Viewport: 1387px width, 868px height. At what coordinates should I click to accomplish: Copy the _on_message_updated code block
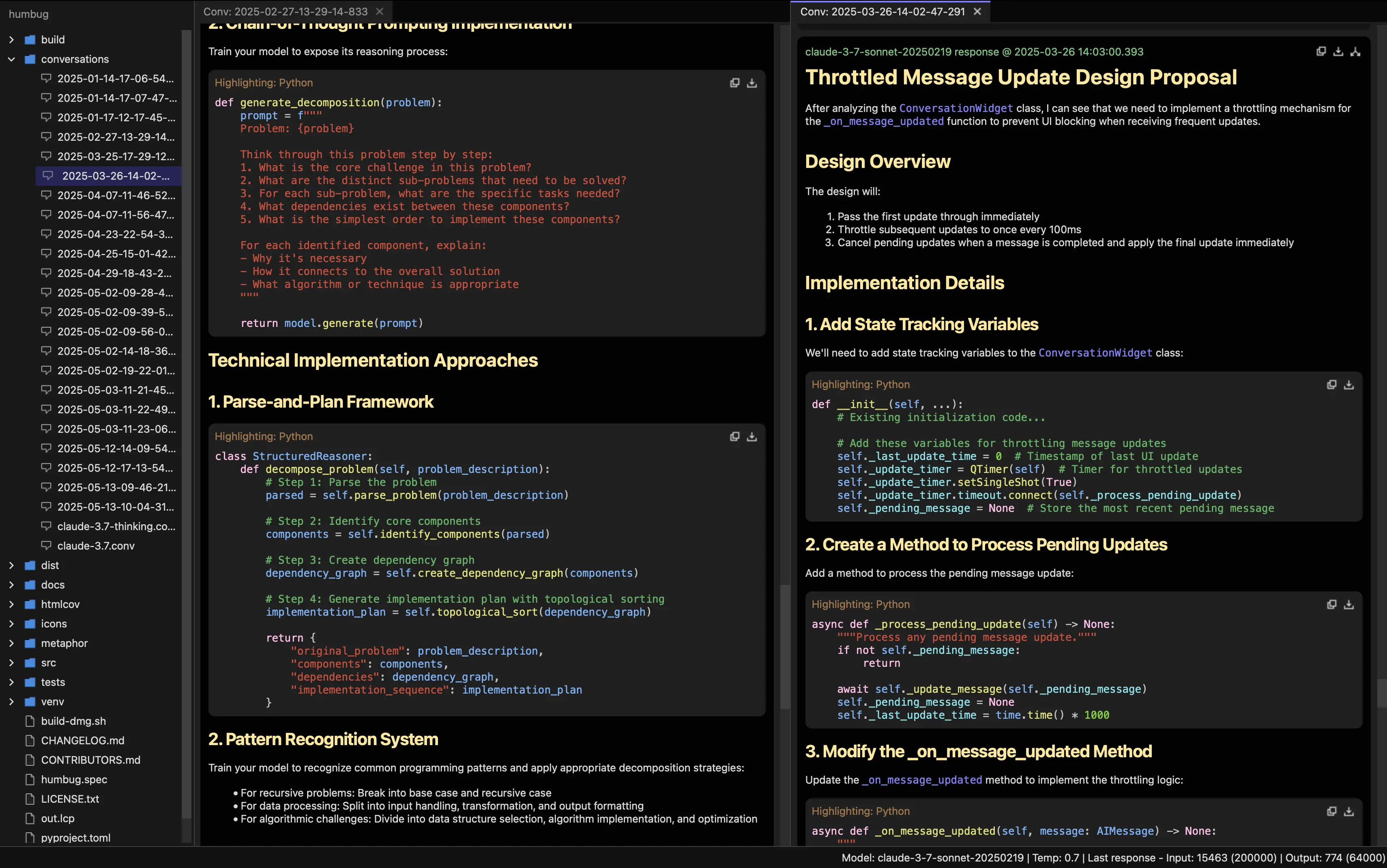tap(1332, 811)
